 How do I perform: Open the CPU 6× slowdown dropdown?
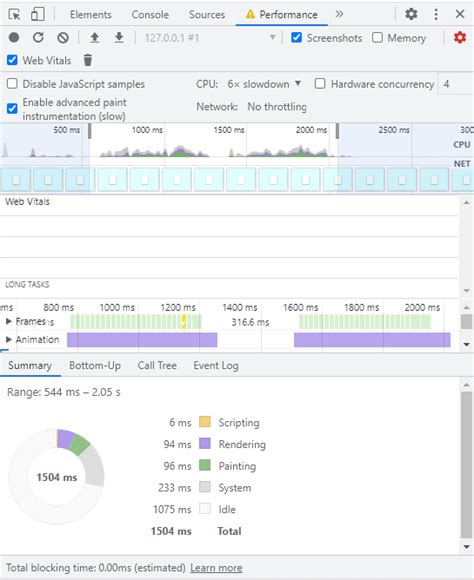coord(264,84)
